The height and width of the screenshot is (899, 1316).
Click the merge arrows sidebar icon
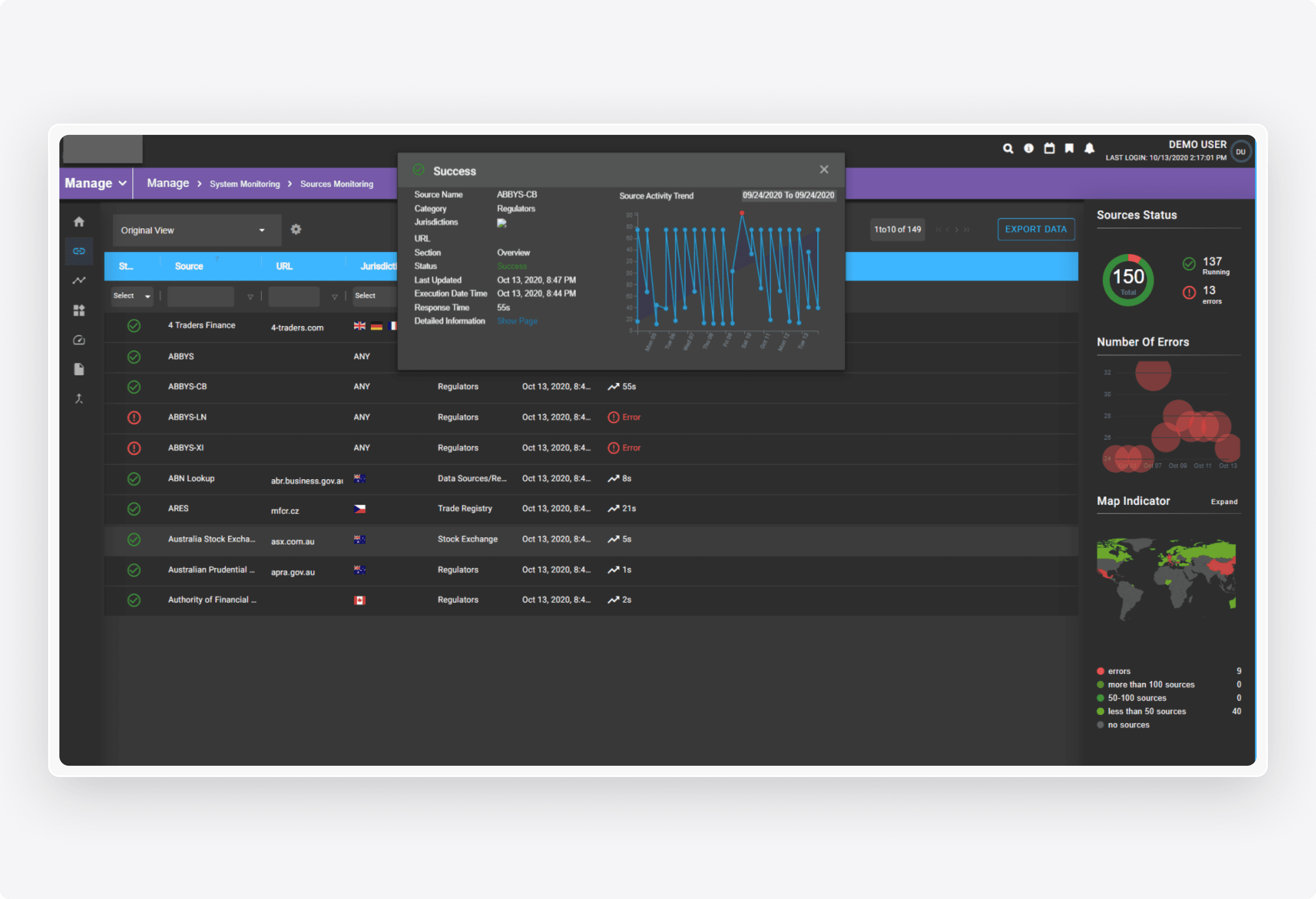pos(79,399)
